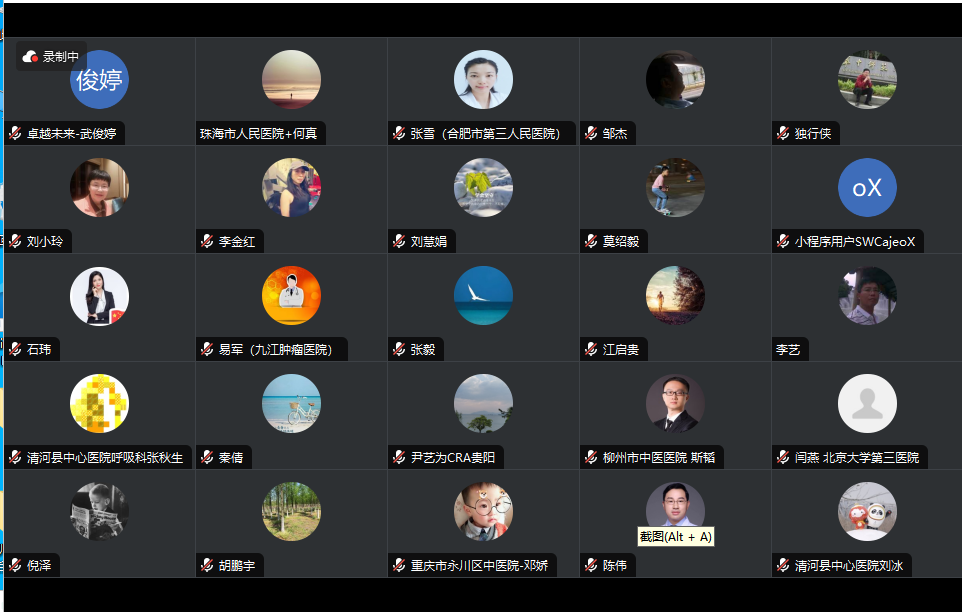This screenshot has width=962, height=612.
Task: Click 柳州市中医院 斯韬 suited man avatar
Action: pyautogui.click(x=675, y=404)
